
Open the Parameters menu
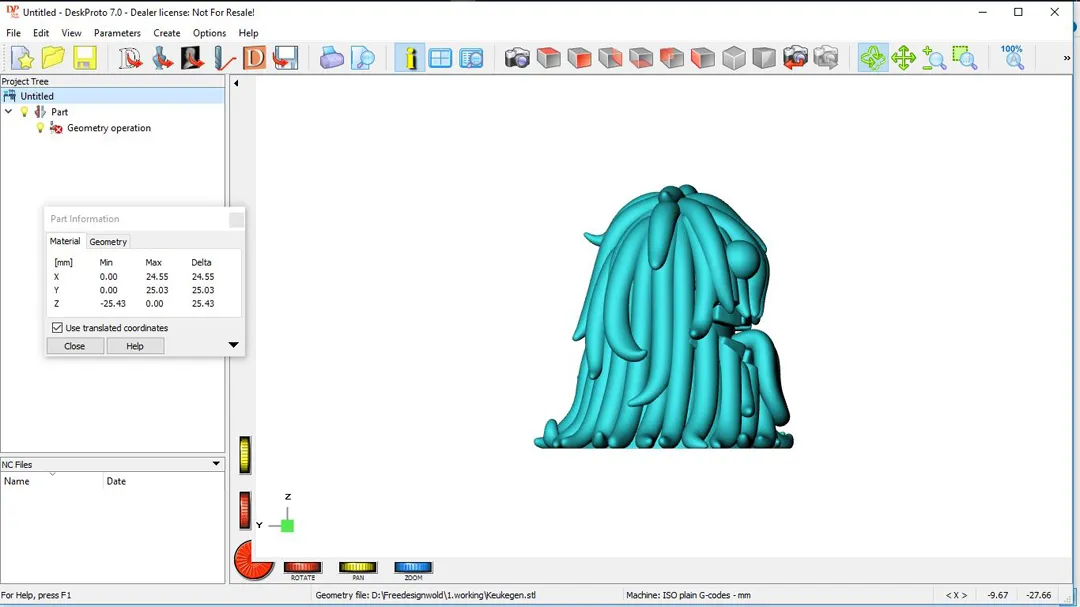click(x=117, y=33)
